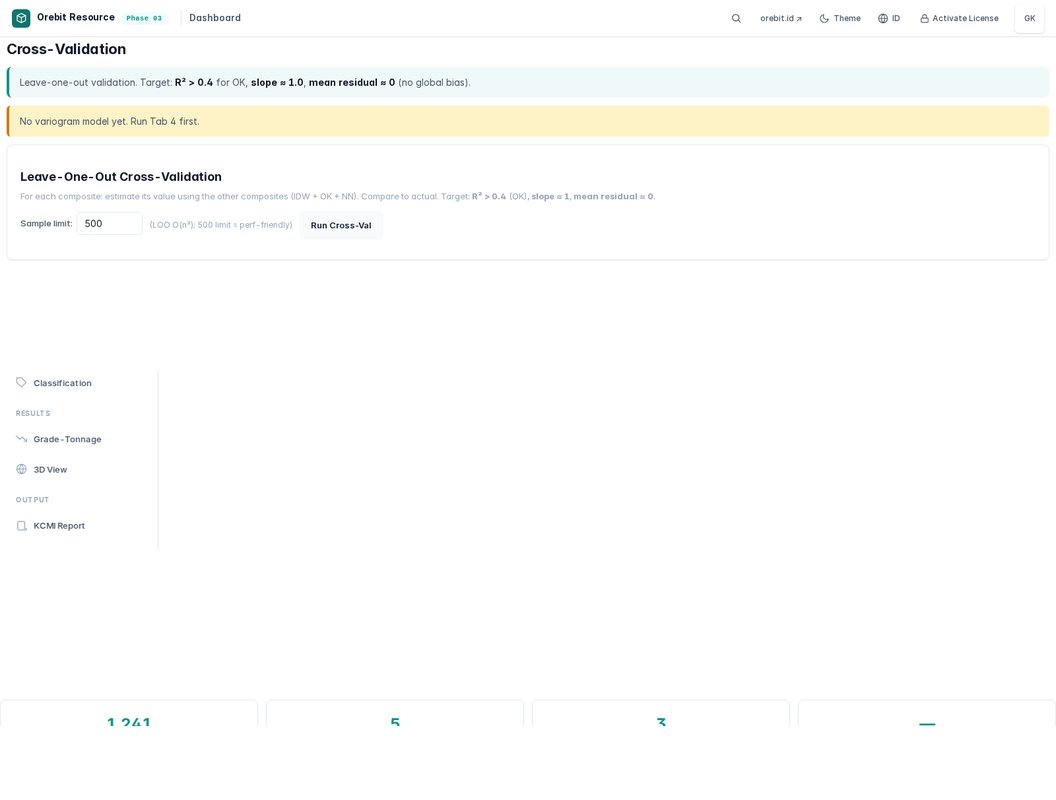The image size is (1056, 800).
Task: Click the moon icon beside Theme
Action: (824, 18)
